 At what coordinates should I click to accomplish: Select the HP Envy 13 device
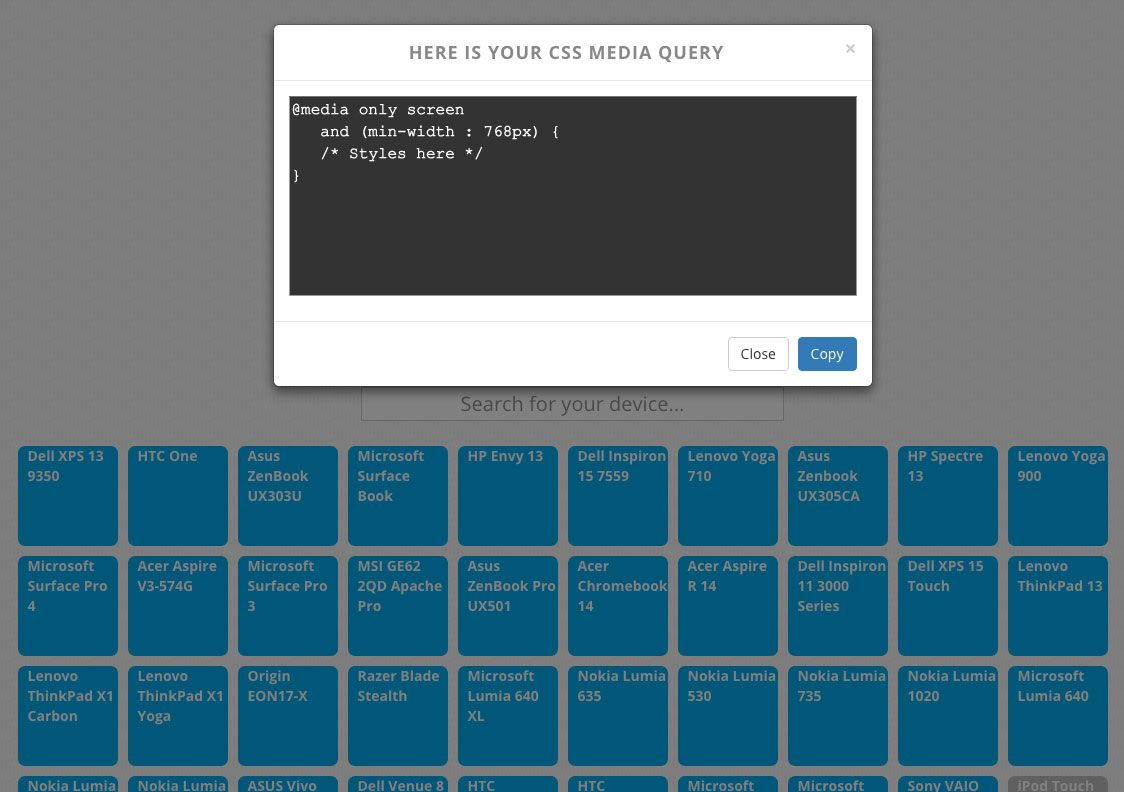(x=507, y=495)
